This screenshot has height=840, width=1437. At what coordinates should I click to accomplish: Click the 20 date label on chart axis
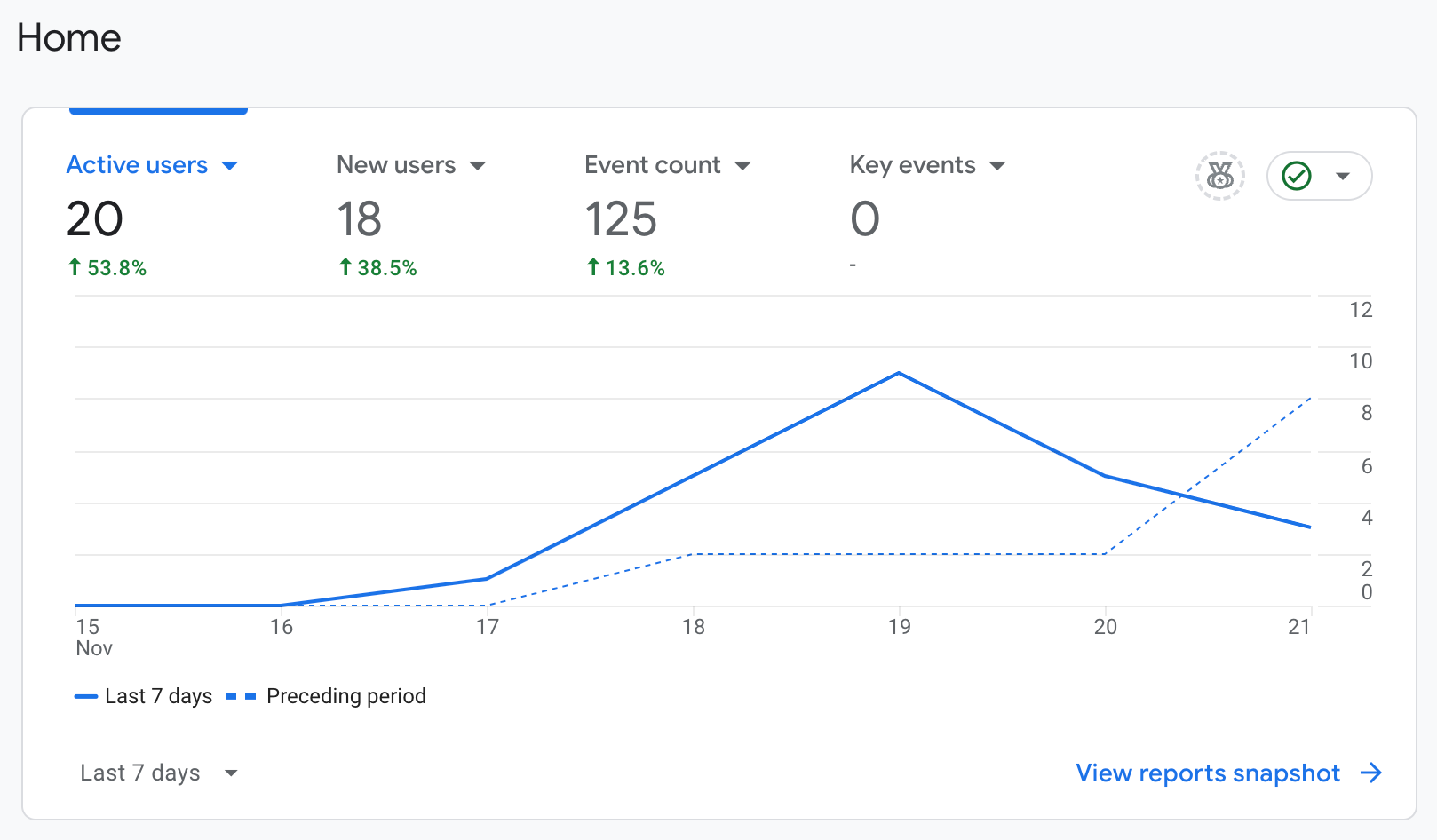(1105, 627)
